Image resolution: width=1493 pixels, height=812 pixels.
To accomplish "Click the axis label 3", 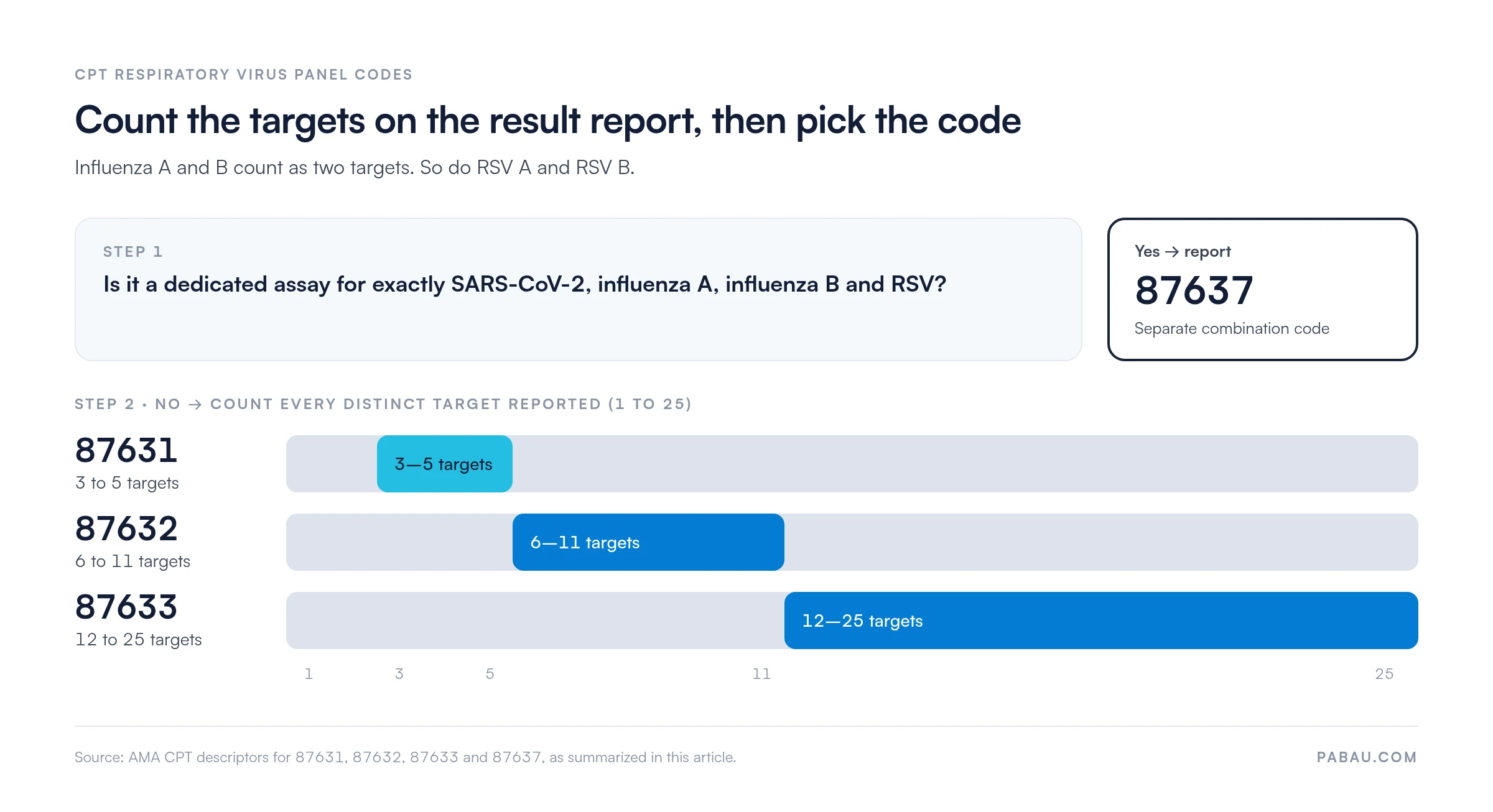I will (399, 674).
